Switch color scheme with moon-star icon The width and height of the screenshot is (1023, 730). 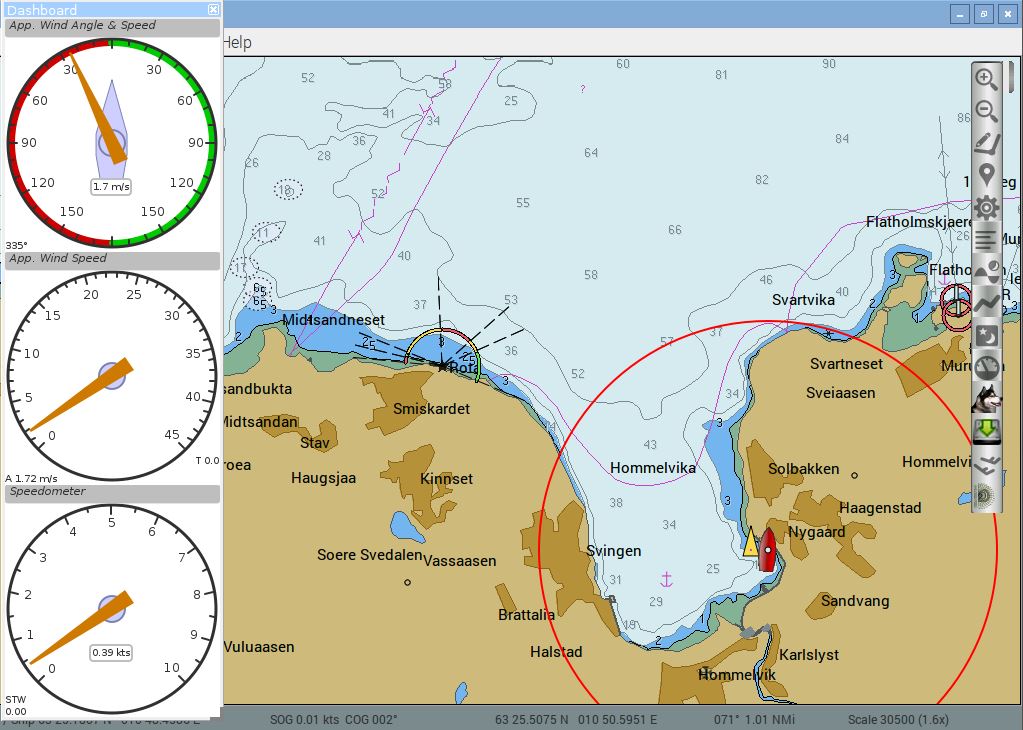[x=986, y=336]
